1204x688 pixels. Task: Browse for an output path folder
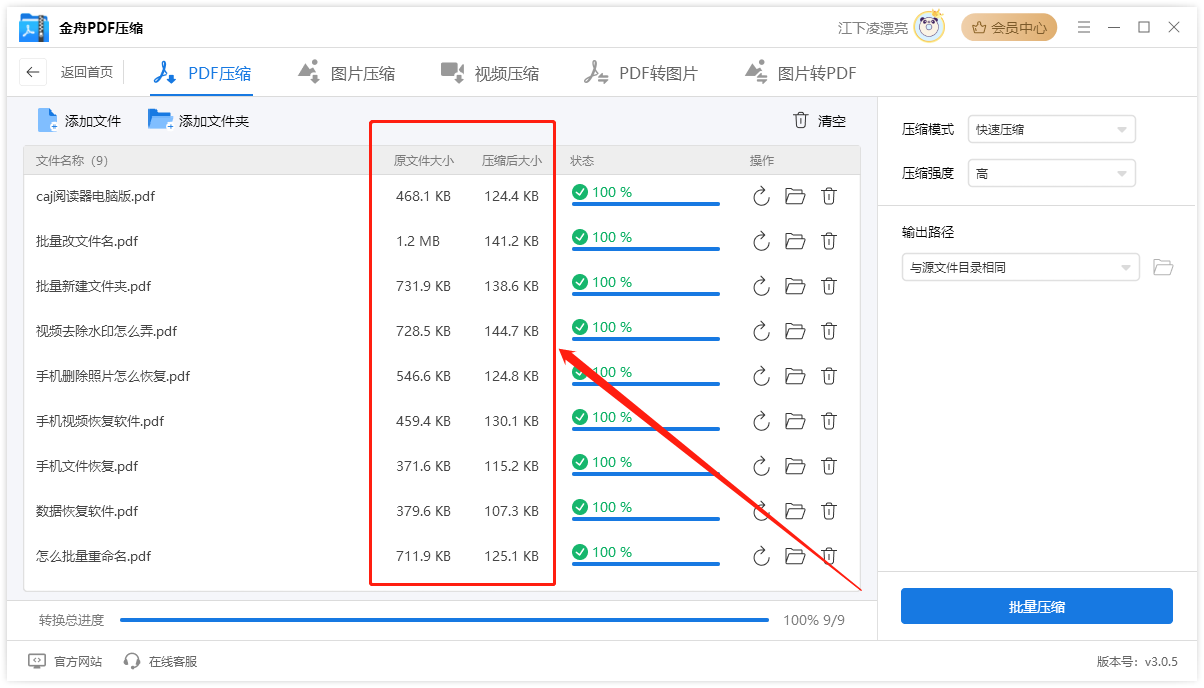click(x=1162, y=267)
